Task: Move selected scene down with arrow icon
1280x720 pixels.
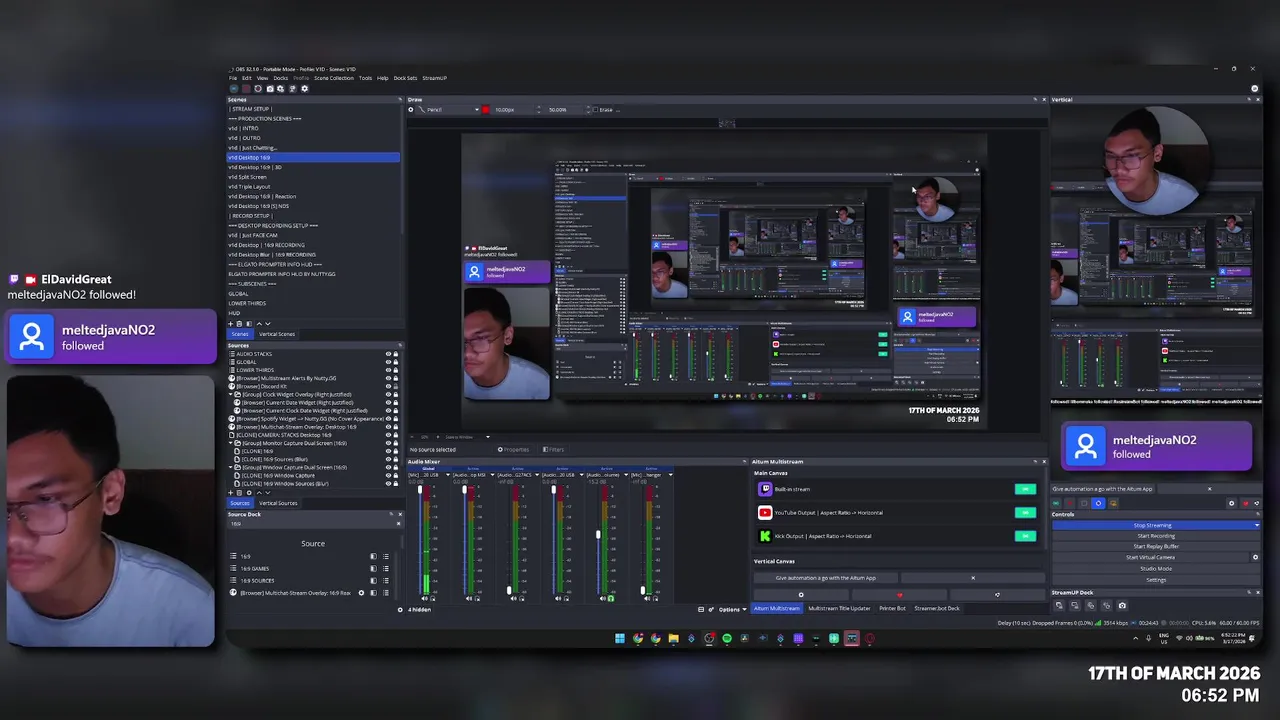Action: pos(269,324)
